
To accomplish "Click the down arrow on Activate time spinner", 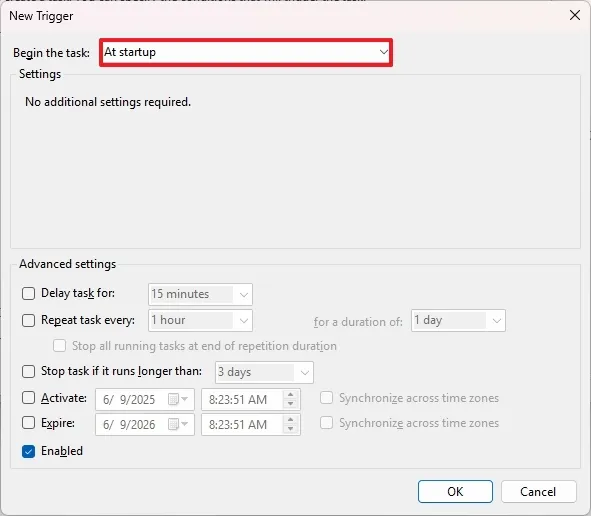I will coord(290,404).
